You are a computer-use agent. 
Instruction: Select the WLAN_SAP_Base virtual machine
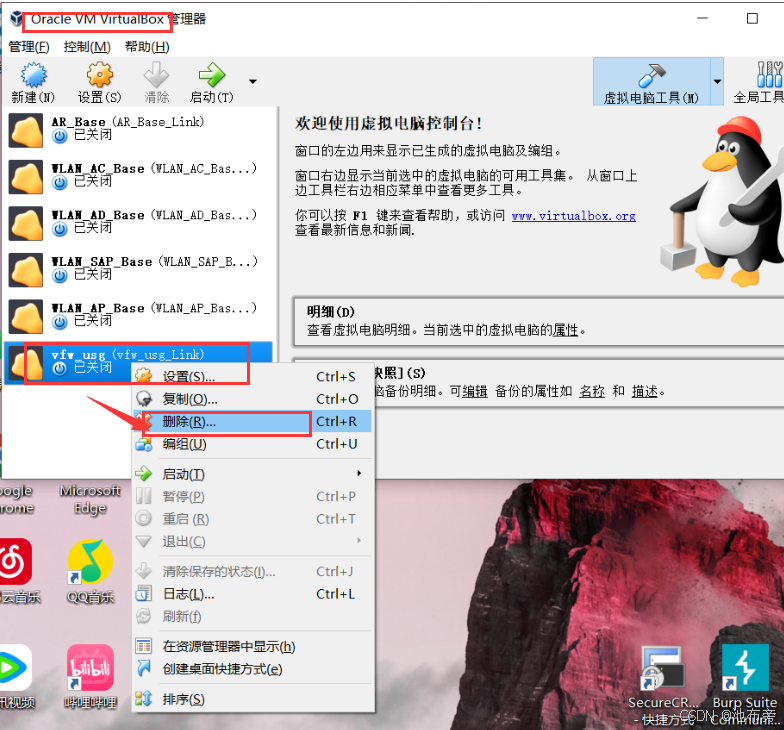pos(140,270)
